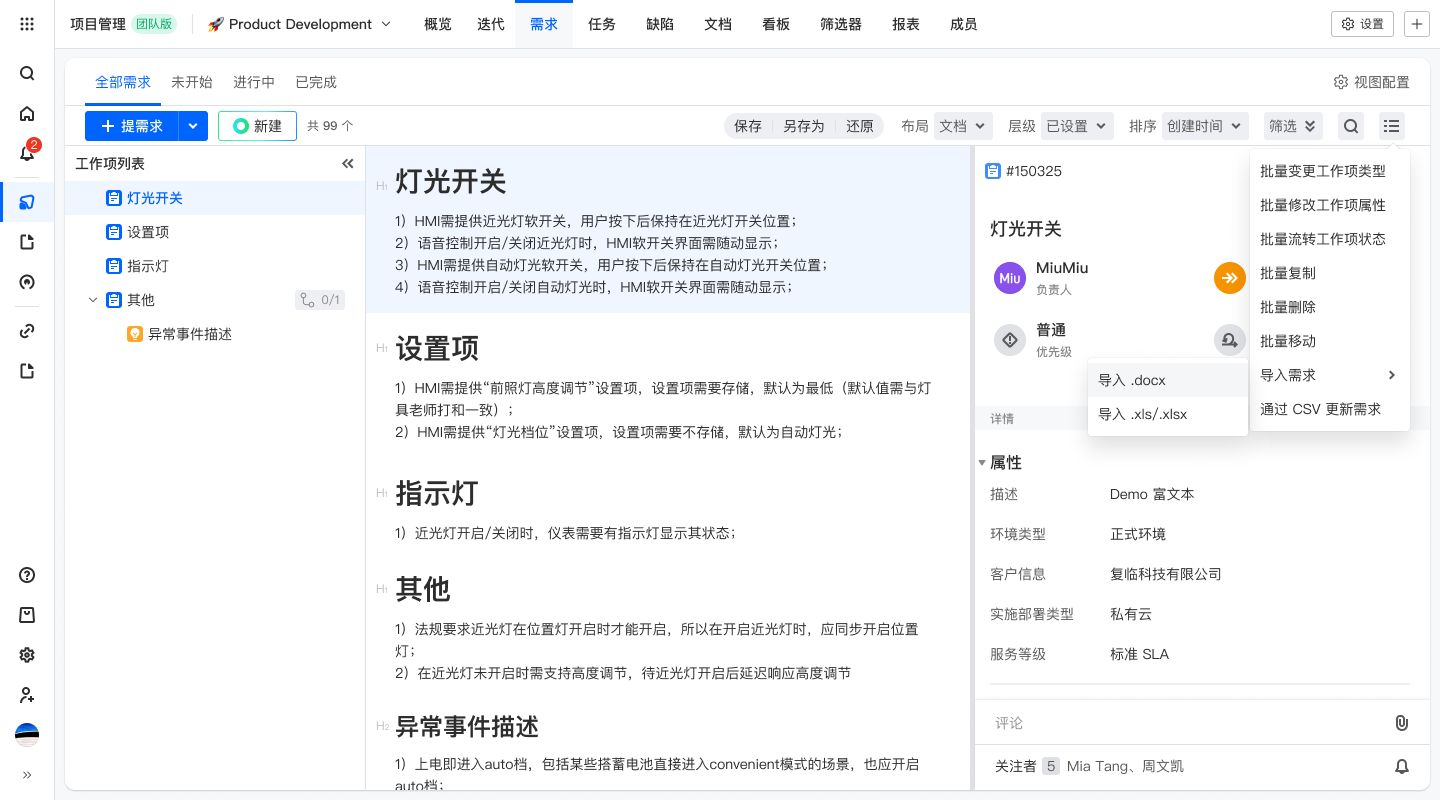Open 视图配置 settings
Viewport: 1440px width, 800px height.
pos(1372,82)
